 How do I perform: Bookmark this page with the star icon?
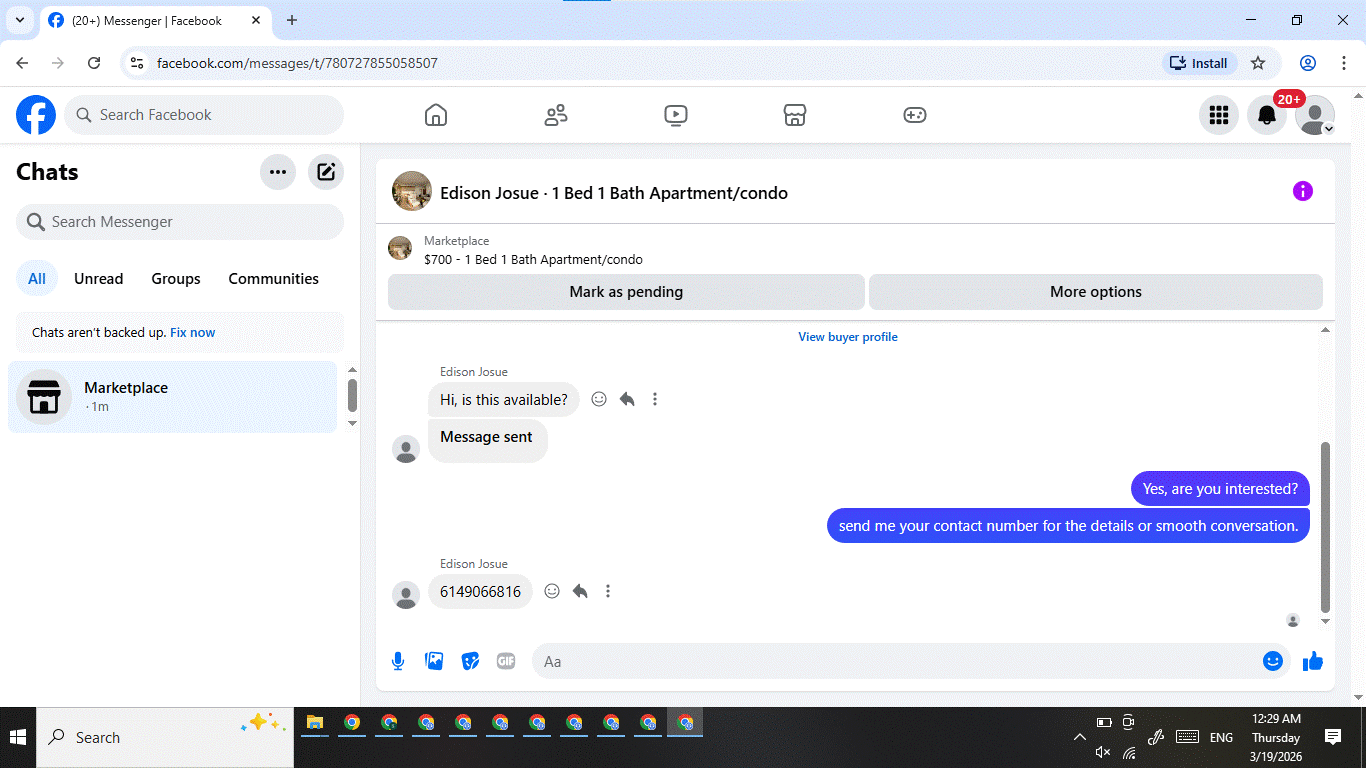pos(1258,63)
